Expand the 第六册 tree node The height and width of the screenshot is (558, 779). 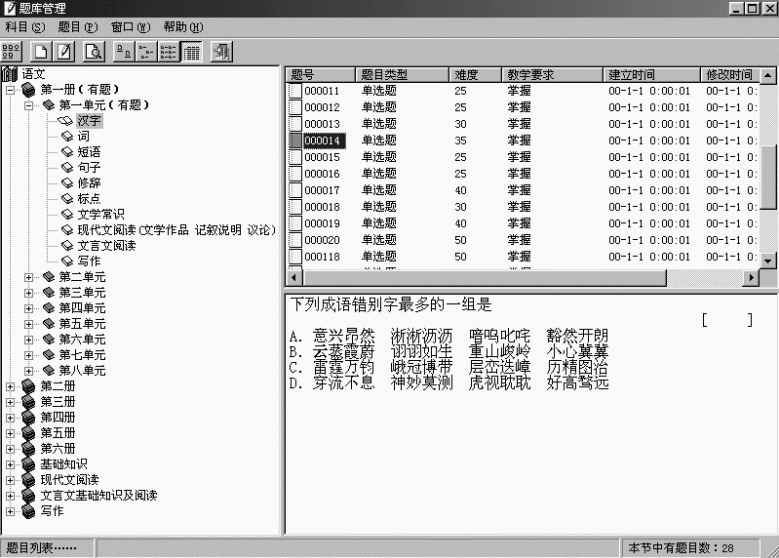pyautogui.click(x=10, y=449)
